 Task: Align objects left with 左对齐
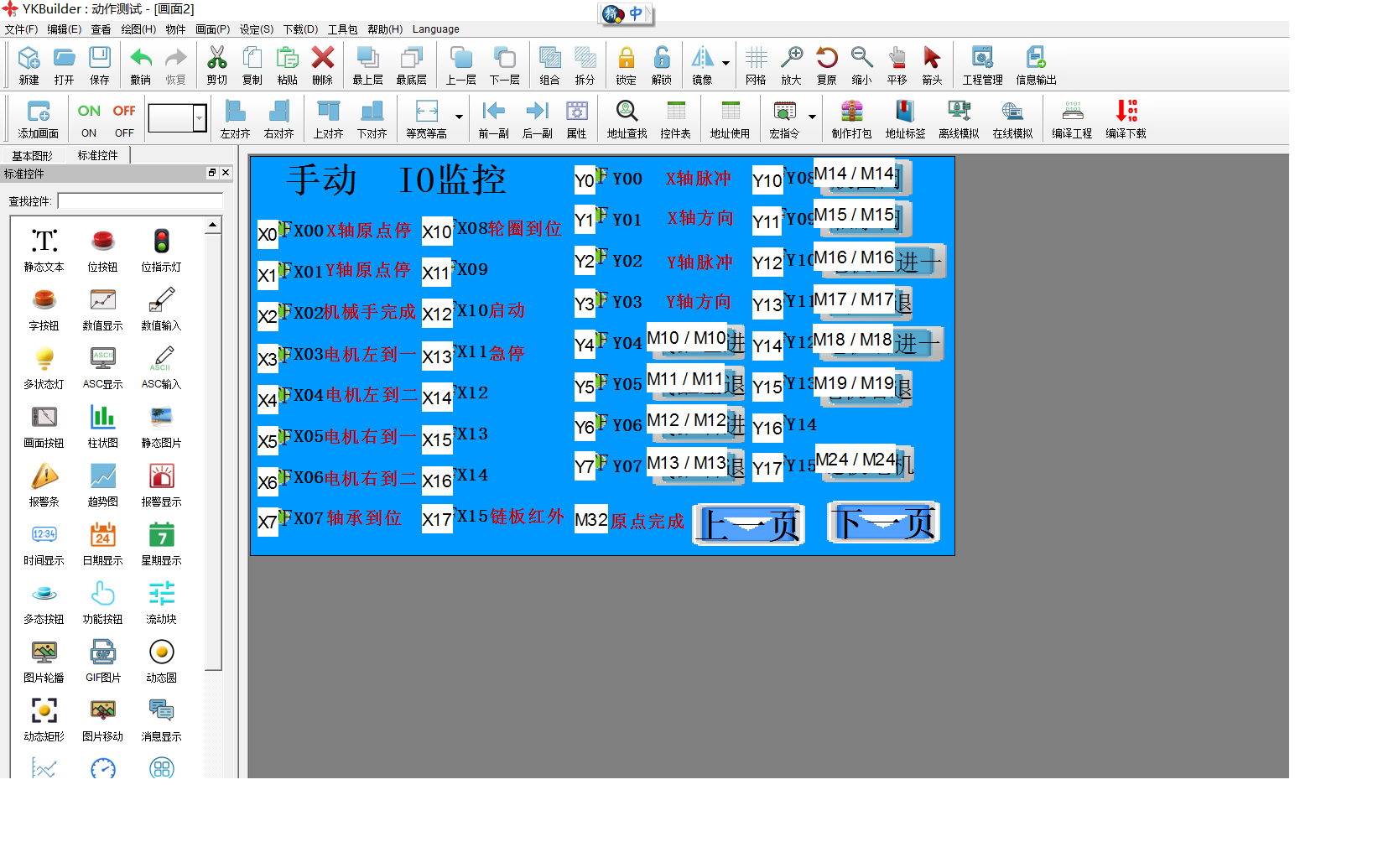[235, 118]
